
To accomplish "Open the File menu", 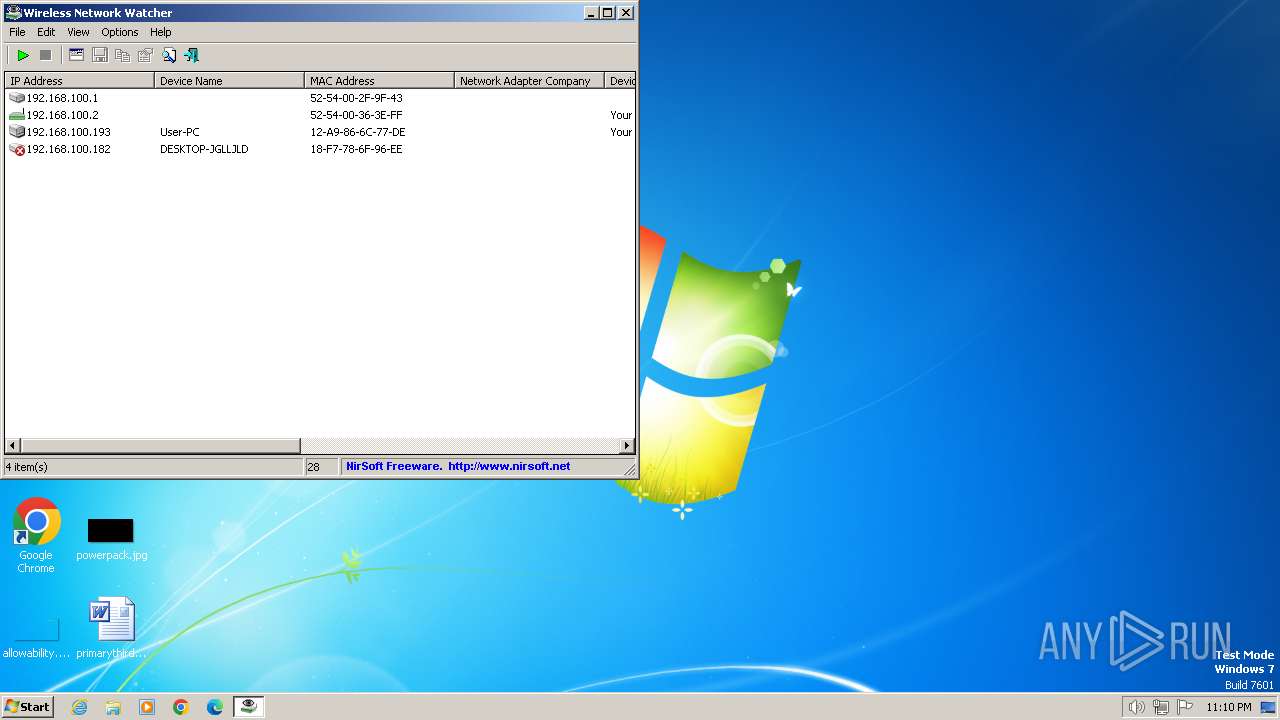I will [17, 32].
